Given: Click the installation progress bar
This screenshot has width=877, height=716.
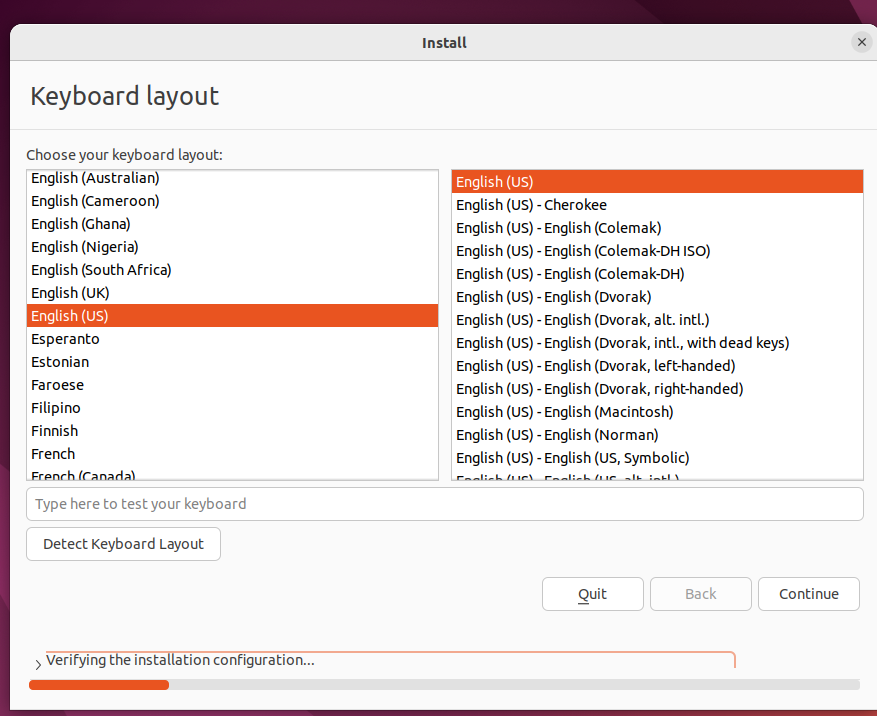Looking at the screenshot, I should (444, 685).
